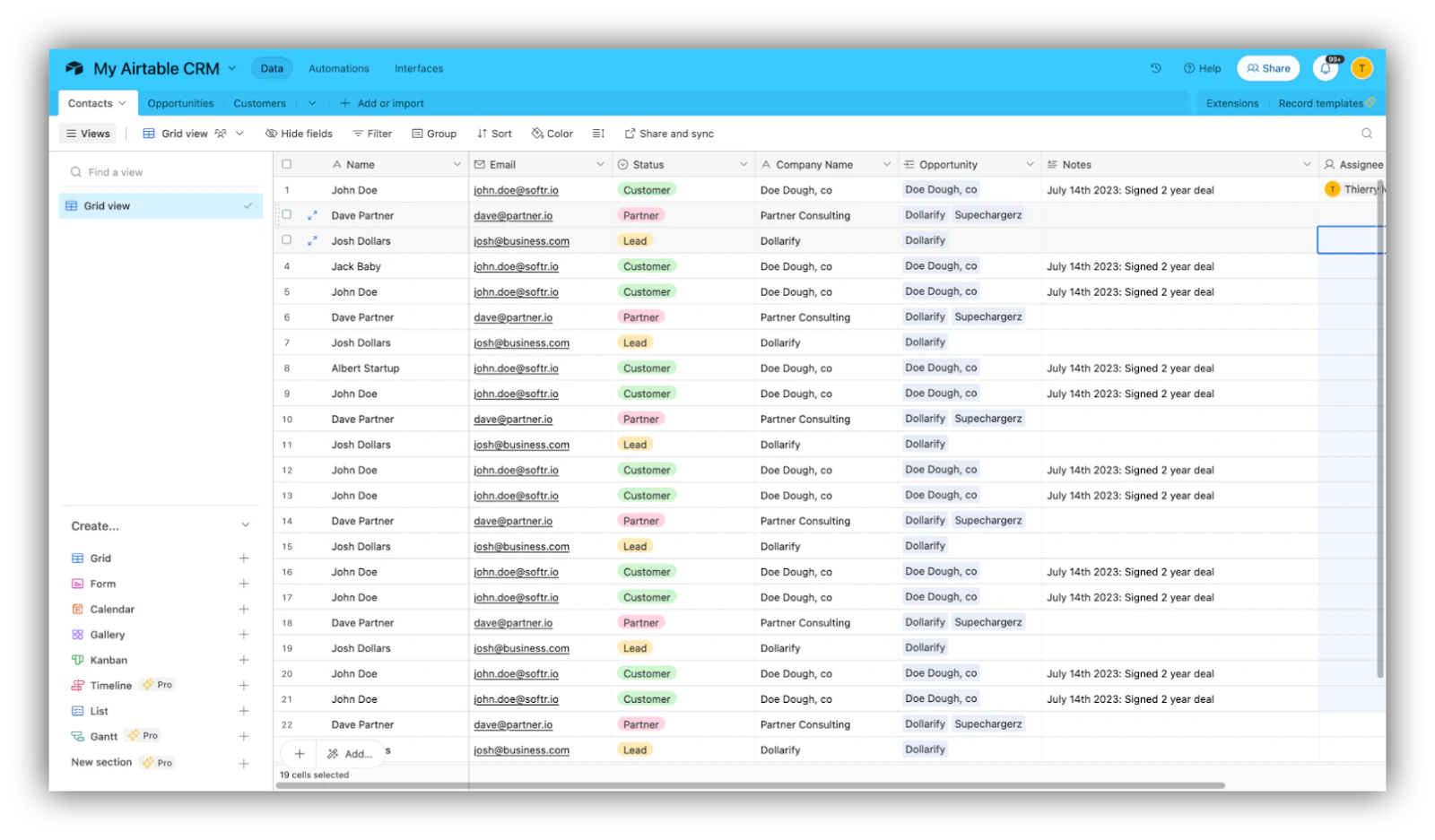
Task: Open user avatar T in header
Action: click(1361, 68)
